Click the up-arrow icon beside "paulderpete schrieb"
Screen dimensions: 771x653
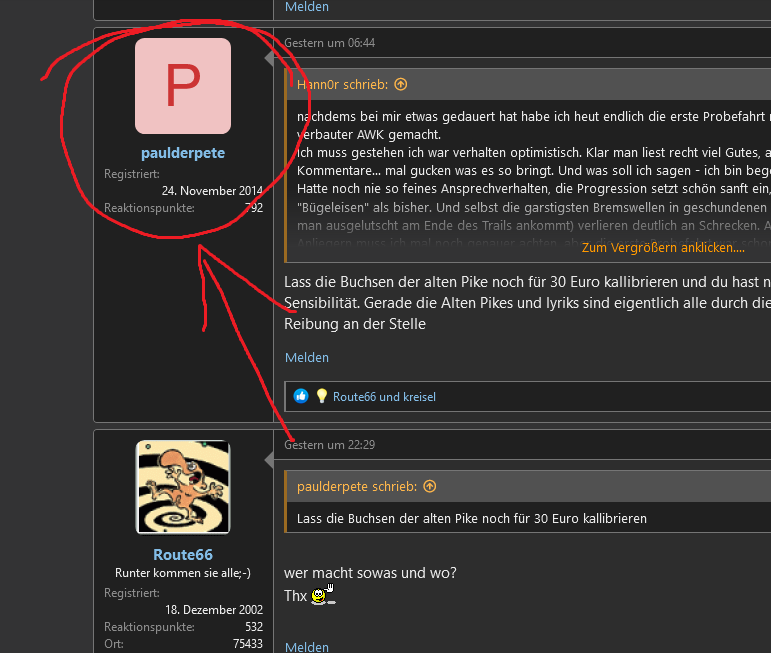pyautogui.click(x=430, y=487)
